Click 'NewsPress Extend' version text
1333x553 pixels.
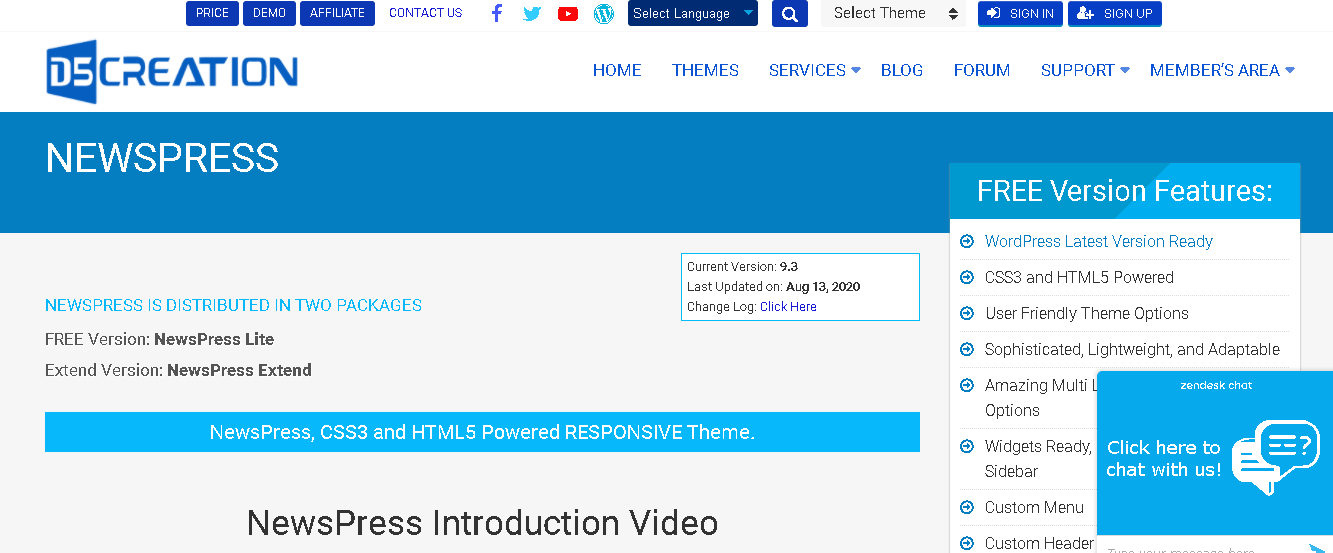pyautogui.click(x=239, y=370)
